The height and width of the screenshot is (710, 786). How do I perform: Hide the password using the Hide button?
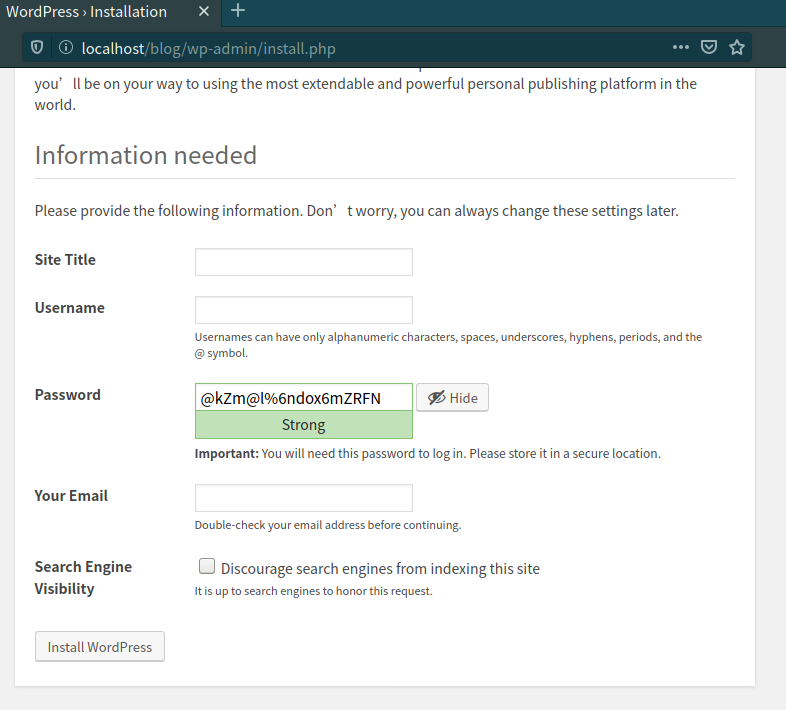[x=452, y=398]
